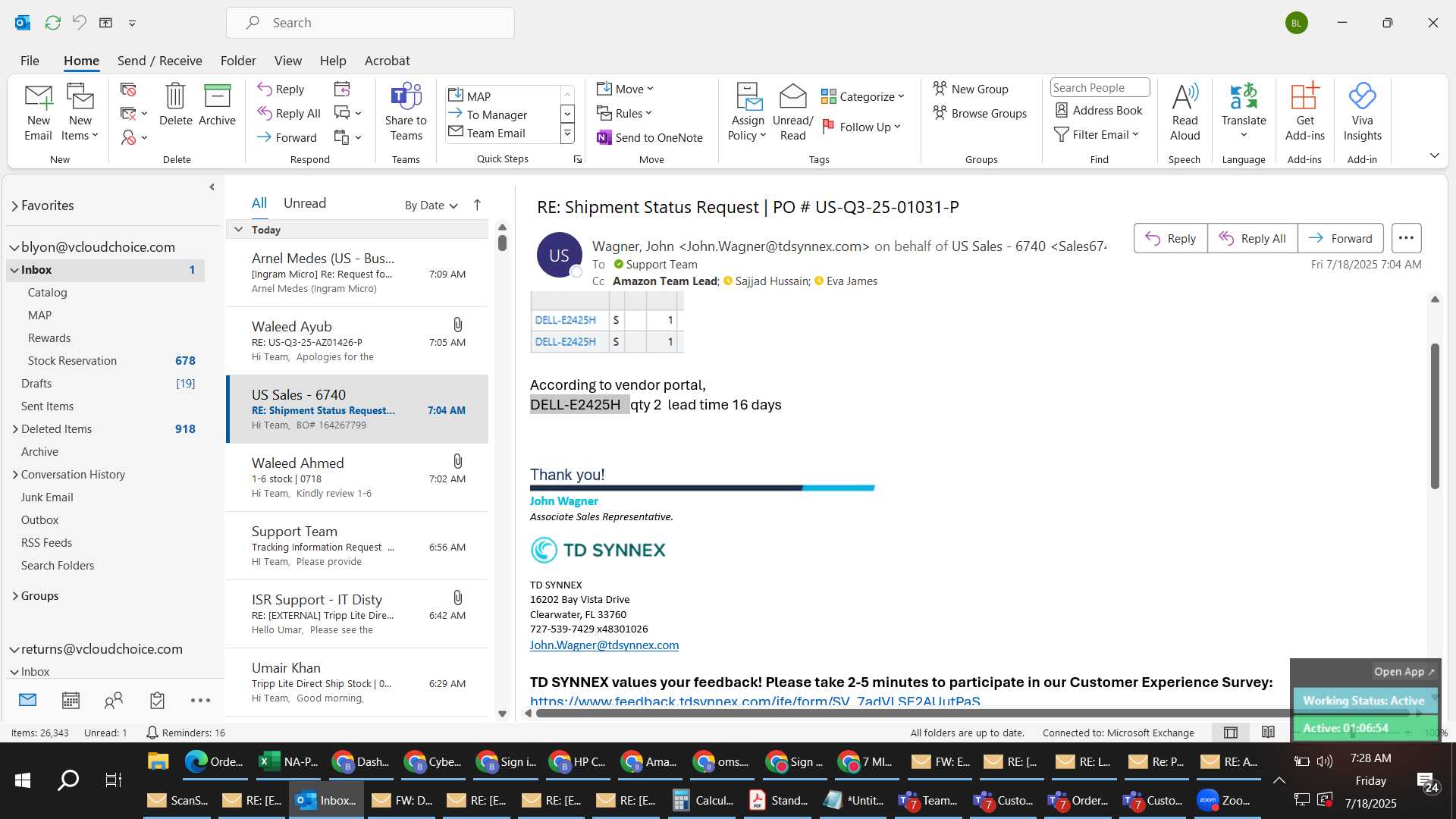Delete the selected message

click(175, 105)
